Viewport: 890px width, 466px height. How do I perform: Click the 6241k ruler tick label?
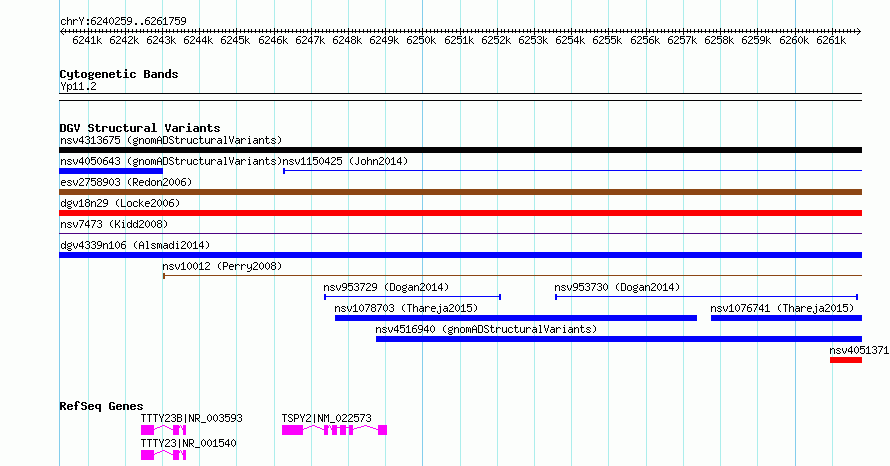[x=87, y=40]
